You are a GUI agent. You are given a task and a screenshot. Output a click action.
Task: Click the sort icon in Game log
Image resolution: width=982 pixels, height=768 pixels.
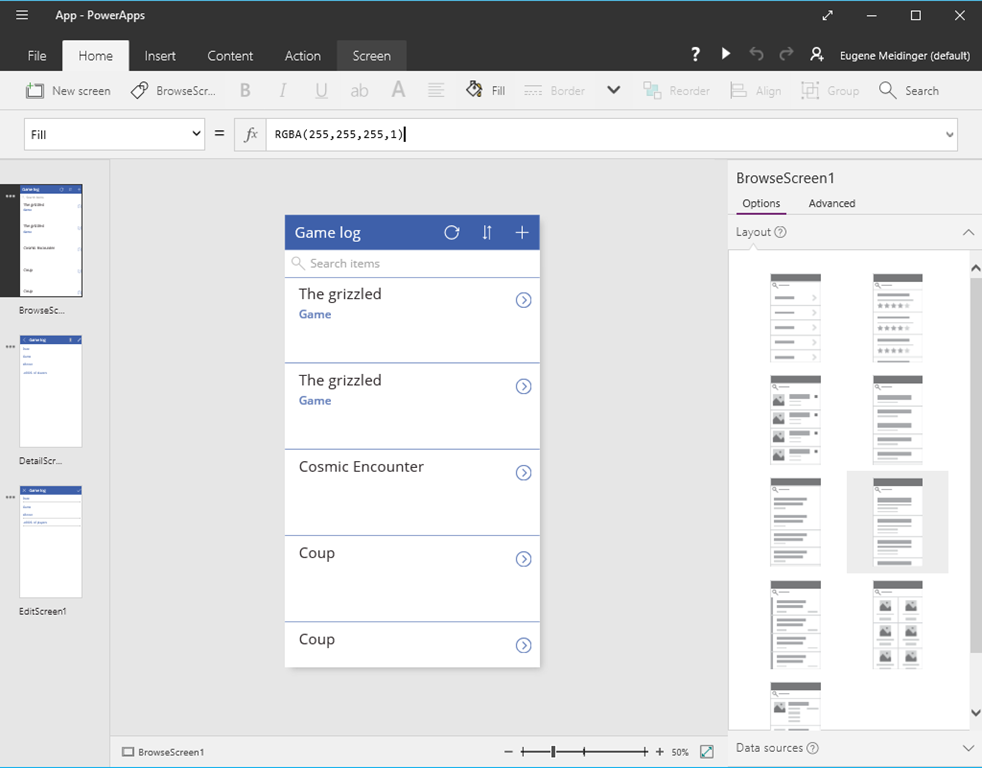point(487,232)
